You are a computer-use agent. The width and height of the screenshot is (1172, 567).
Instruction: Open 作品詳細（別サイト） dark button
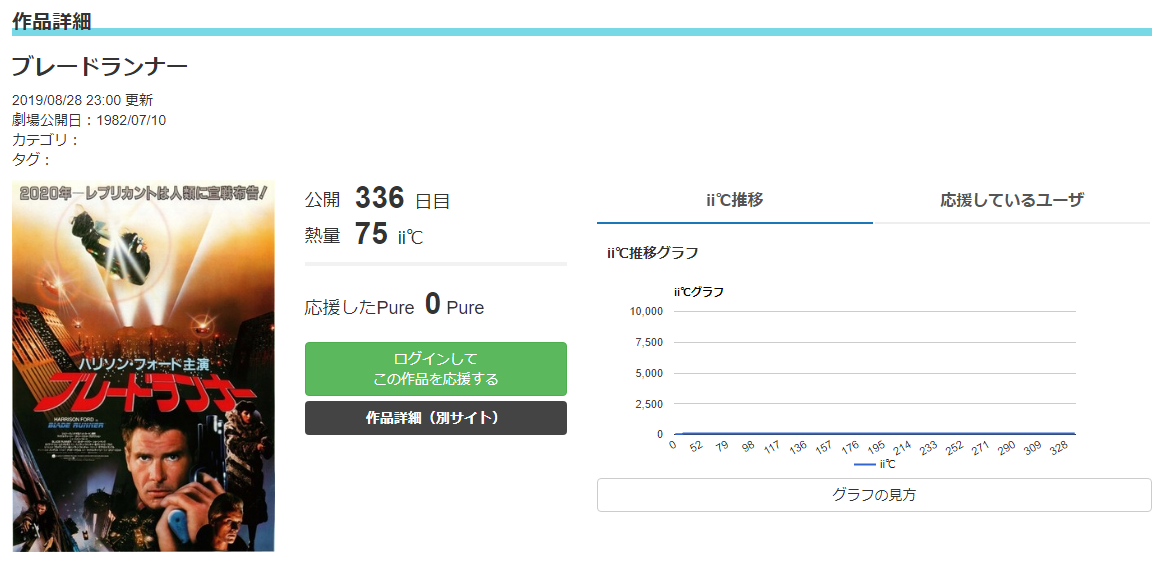[x=435, y=418]
